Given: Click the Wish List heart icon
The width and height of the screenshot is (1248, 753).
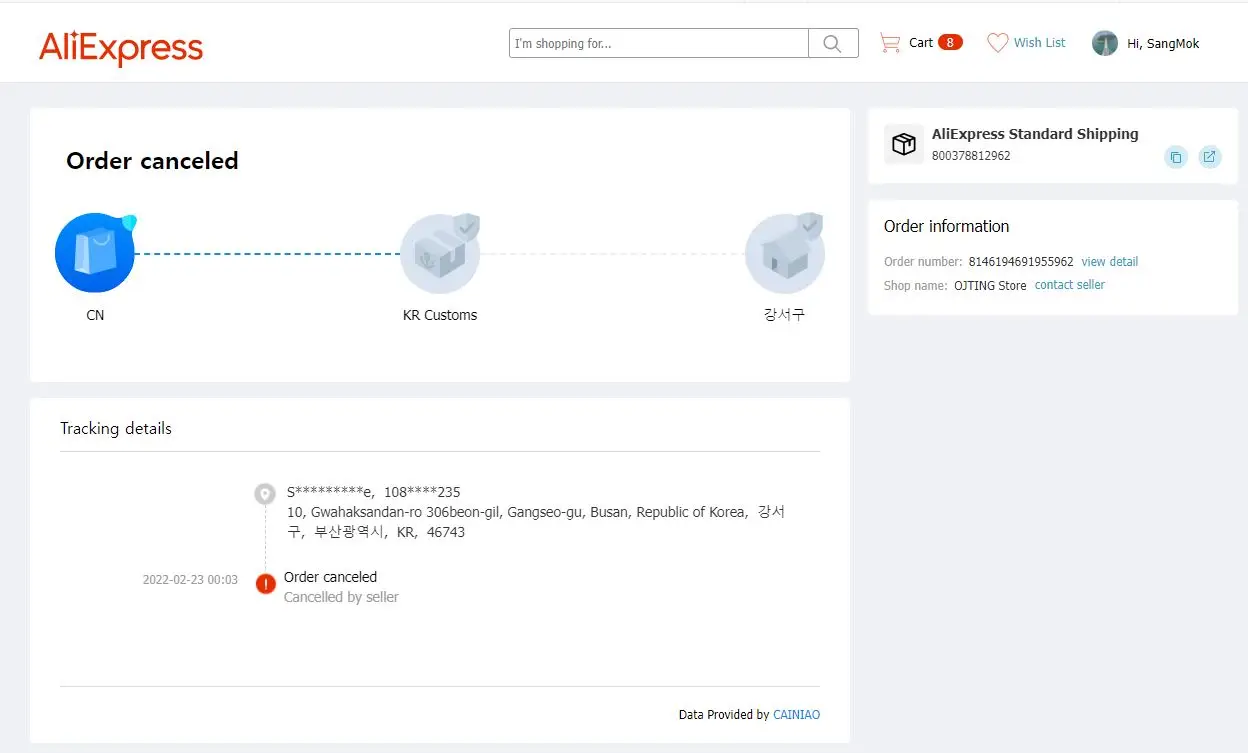Looking at the screenshot, I should pyautogui.click(x=997, y=43).
